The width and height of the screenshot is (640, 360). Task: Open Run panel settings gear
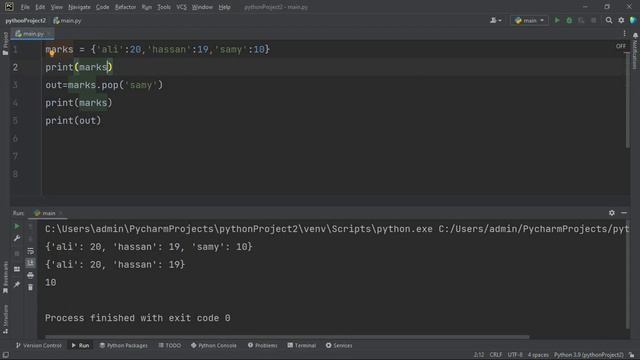click(611, 213)
